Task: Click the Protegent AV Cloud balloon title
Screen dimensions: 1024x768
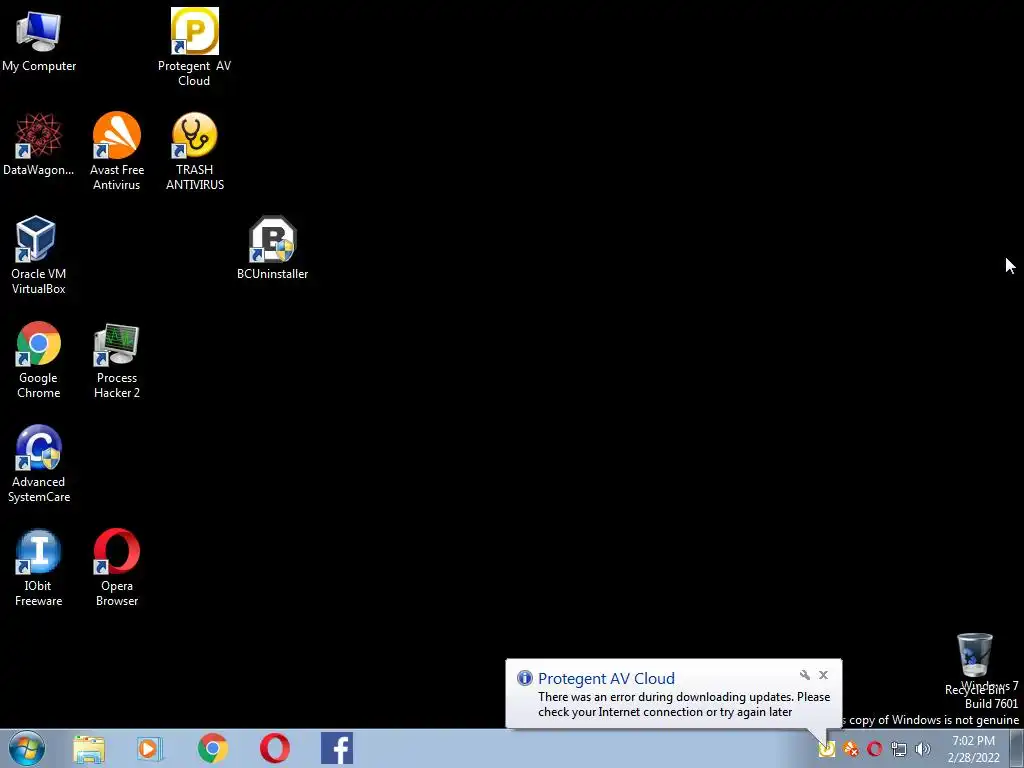Action: tap(606, 679)
